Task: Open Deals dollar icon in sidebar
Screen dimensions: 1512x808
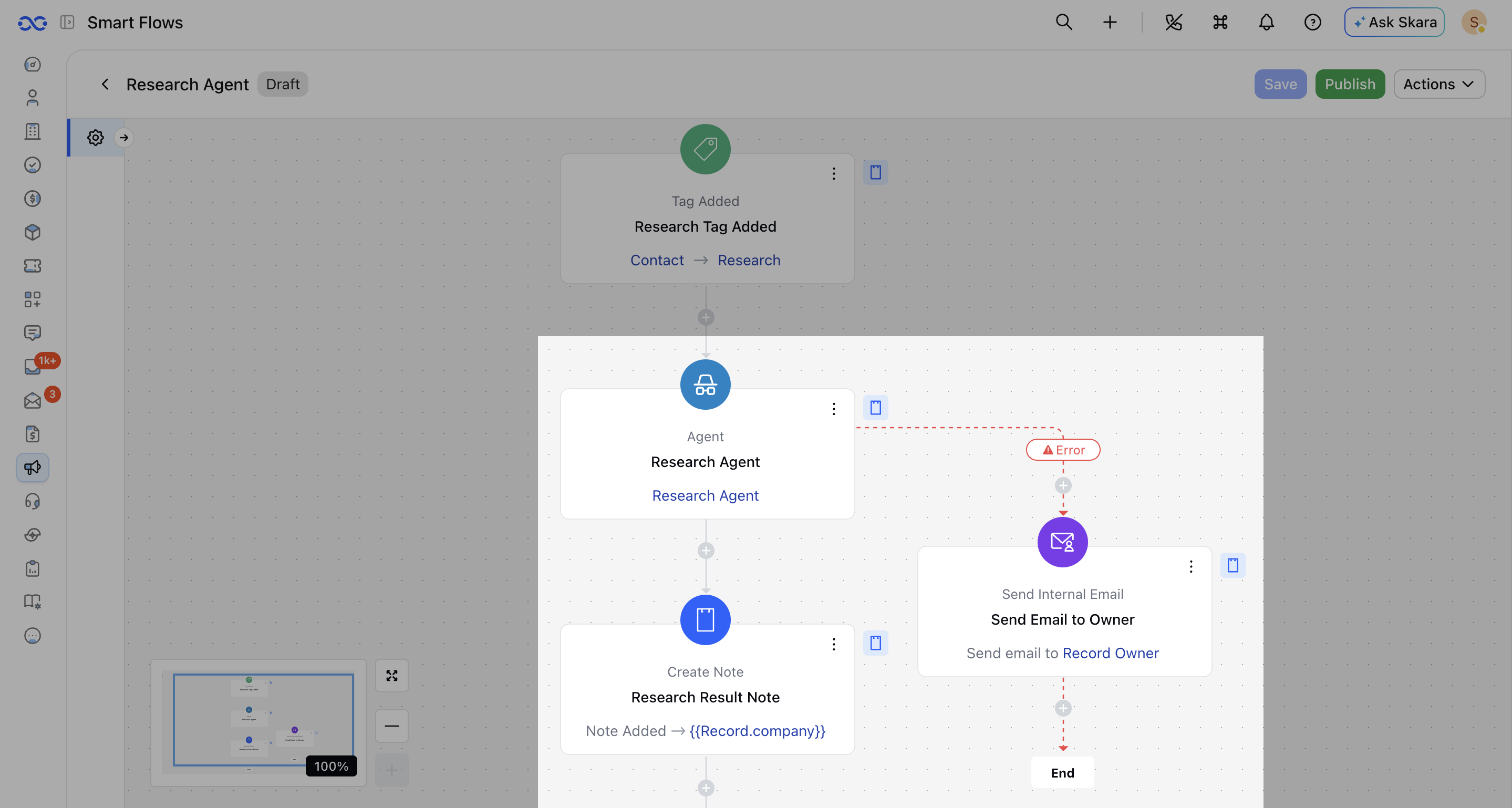Action: [32, 199]
